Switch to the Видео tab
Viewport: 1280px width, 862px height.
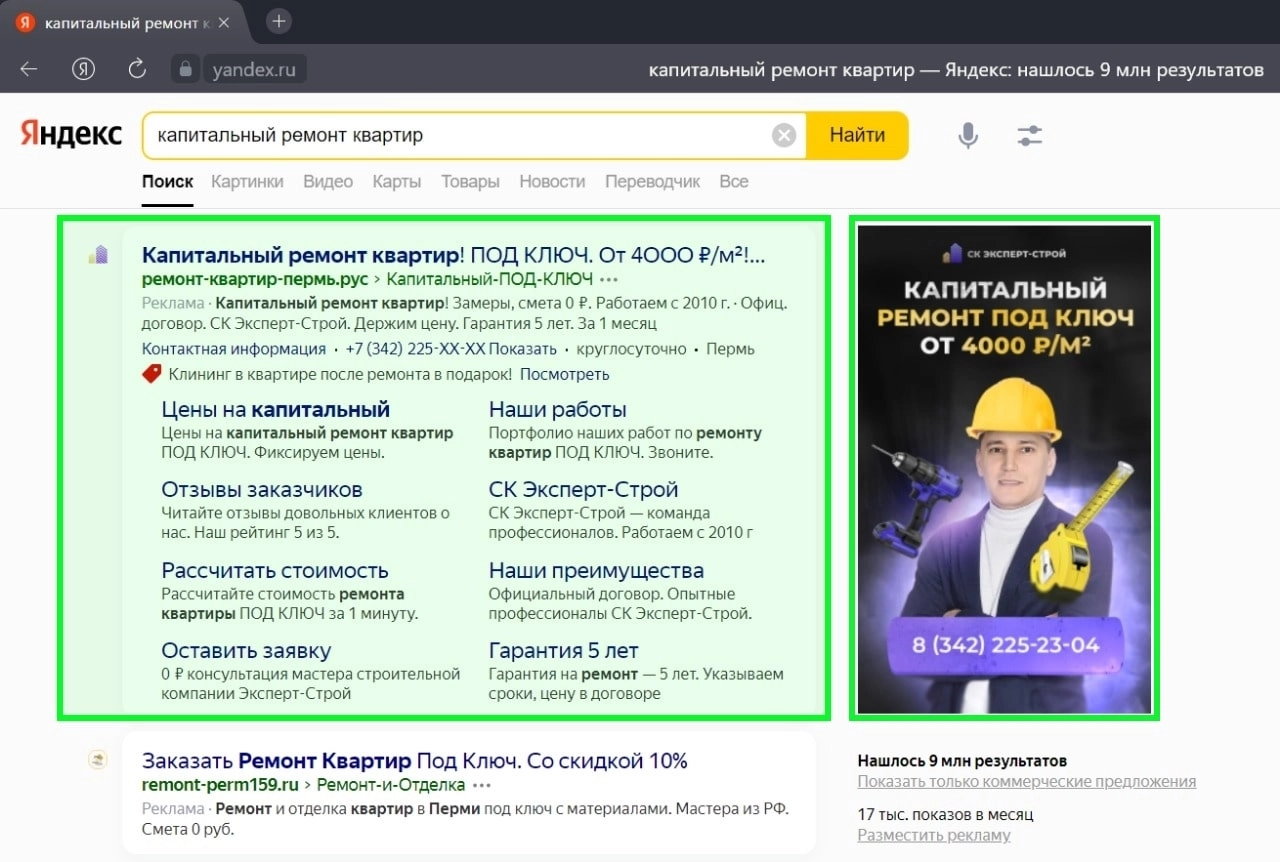point(328,181)
